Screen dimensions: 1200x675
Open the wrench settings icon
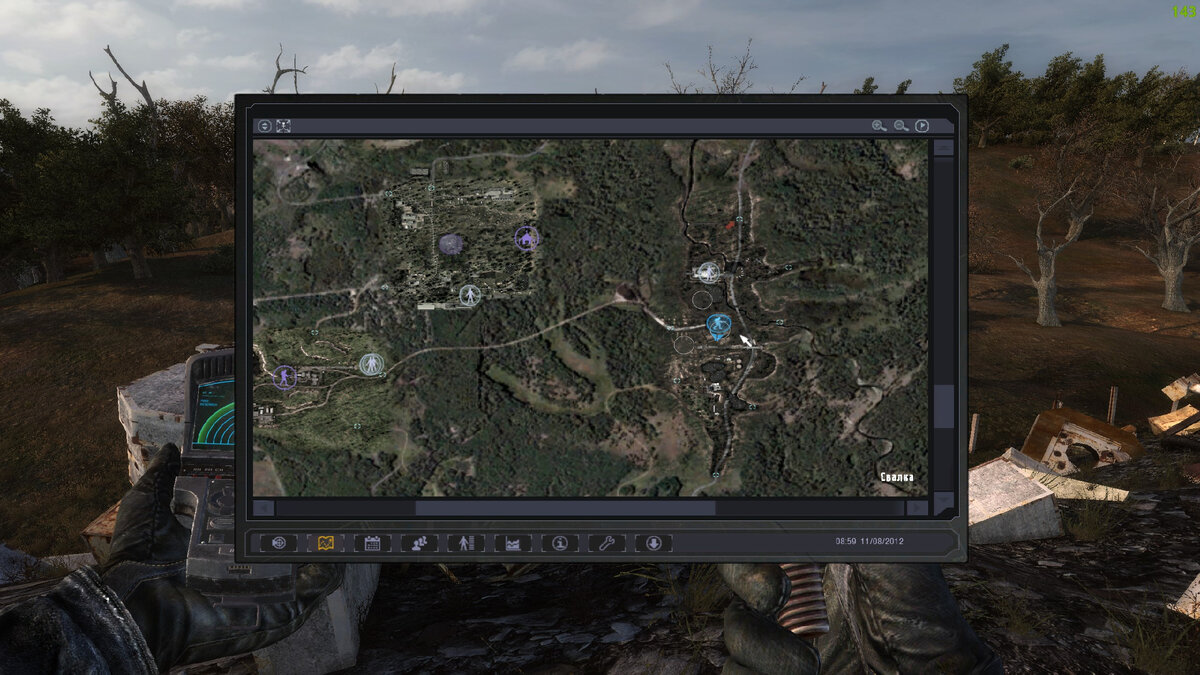coord(607,543)
